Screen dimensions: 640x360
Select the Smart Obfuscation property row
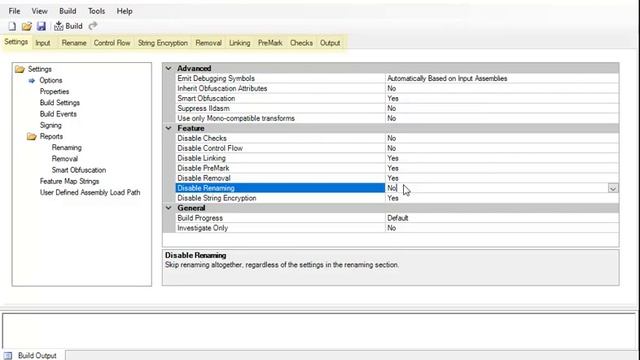pos(280,98)
